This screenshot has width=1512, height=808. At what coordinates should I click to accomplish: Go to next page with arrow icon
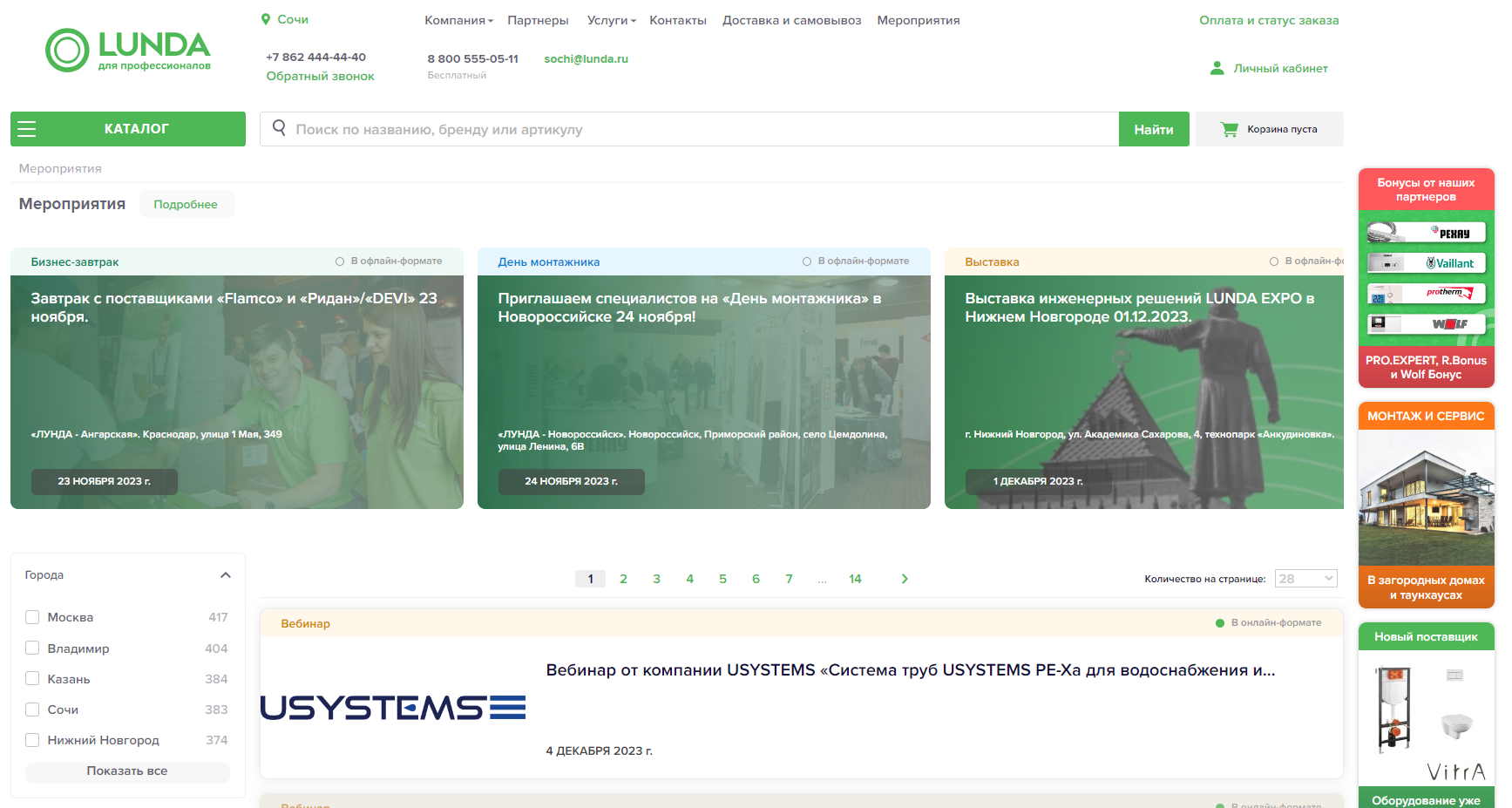pos(905,579)
